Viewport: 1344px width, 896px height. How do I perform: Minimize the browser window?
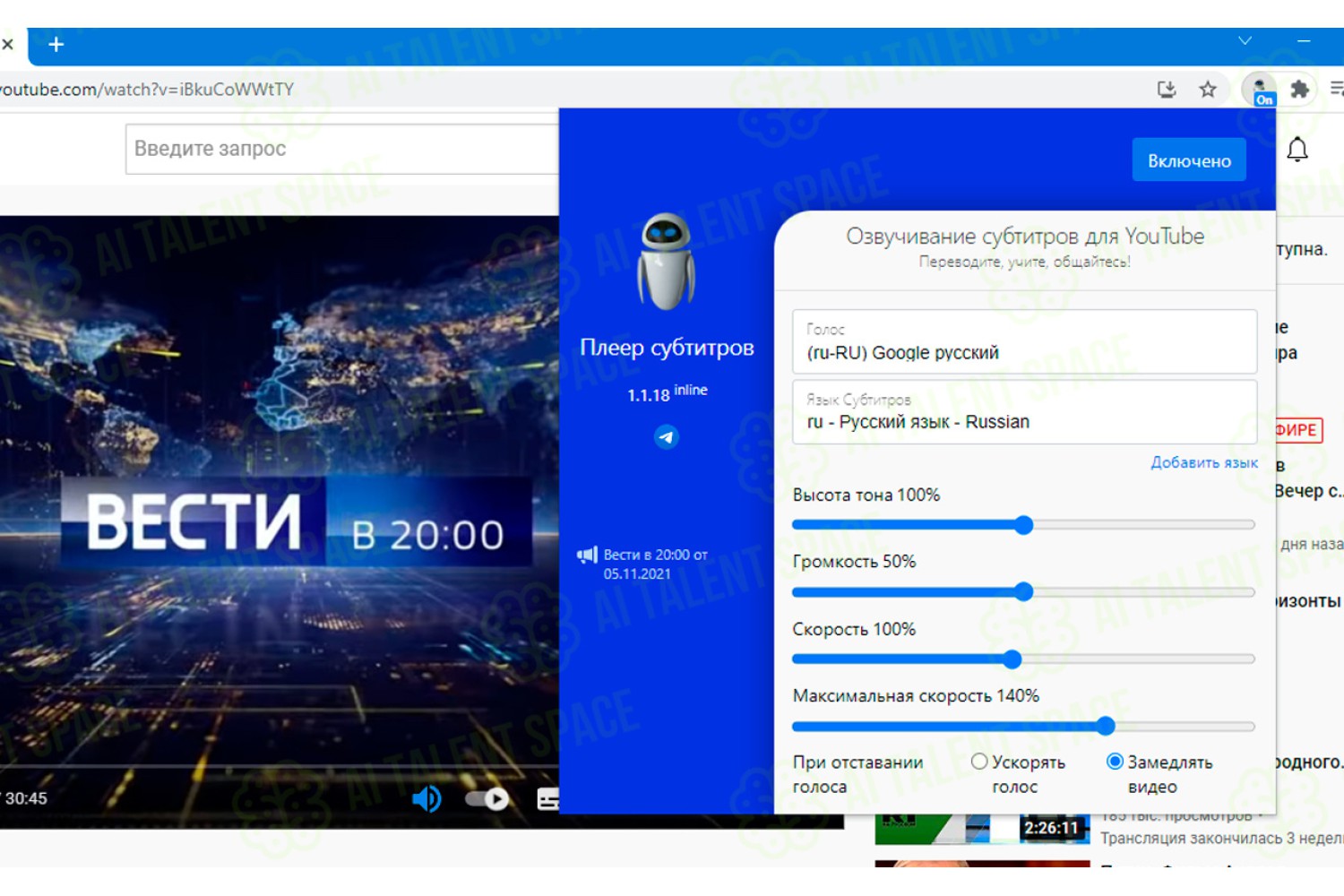tap(1304, 41)
